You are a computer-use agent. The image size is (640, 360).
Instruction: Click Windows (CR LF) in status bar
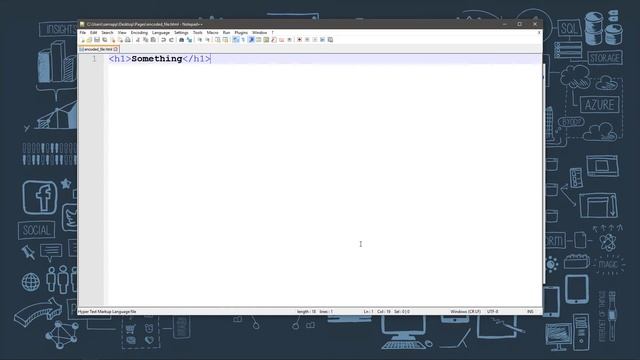pos(465,311)
